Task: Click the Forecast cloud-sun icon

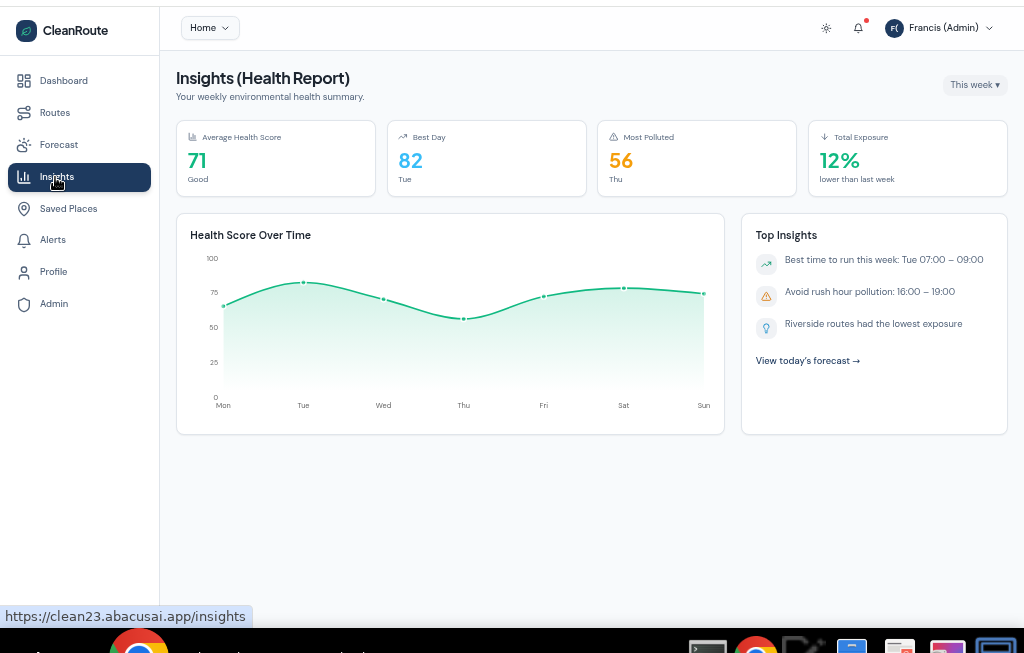Action: click(24, 145)
